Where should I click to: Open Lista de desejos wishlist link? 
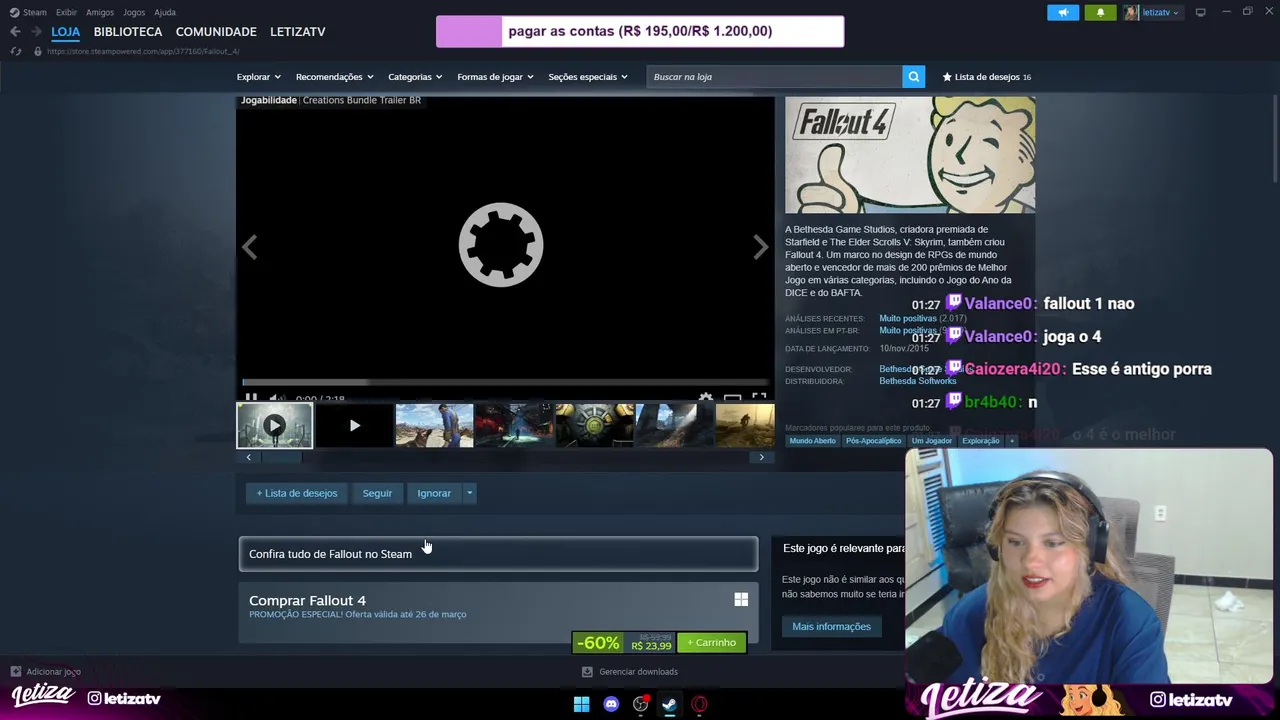(x=986, y=77)
